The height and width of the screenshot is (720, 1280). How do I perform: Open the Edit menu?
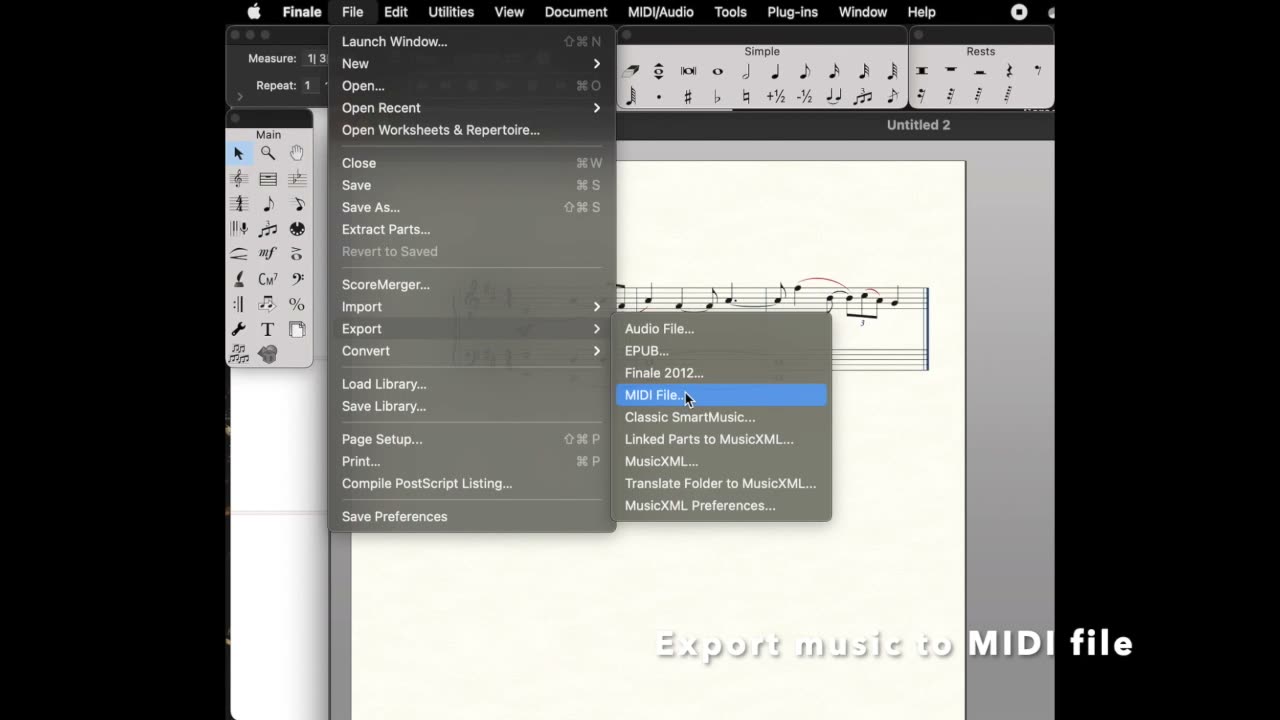click(x=396, y=12)
